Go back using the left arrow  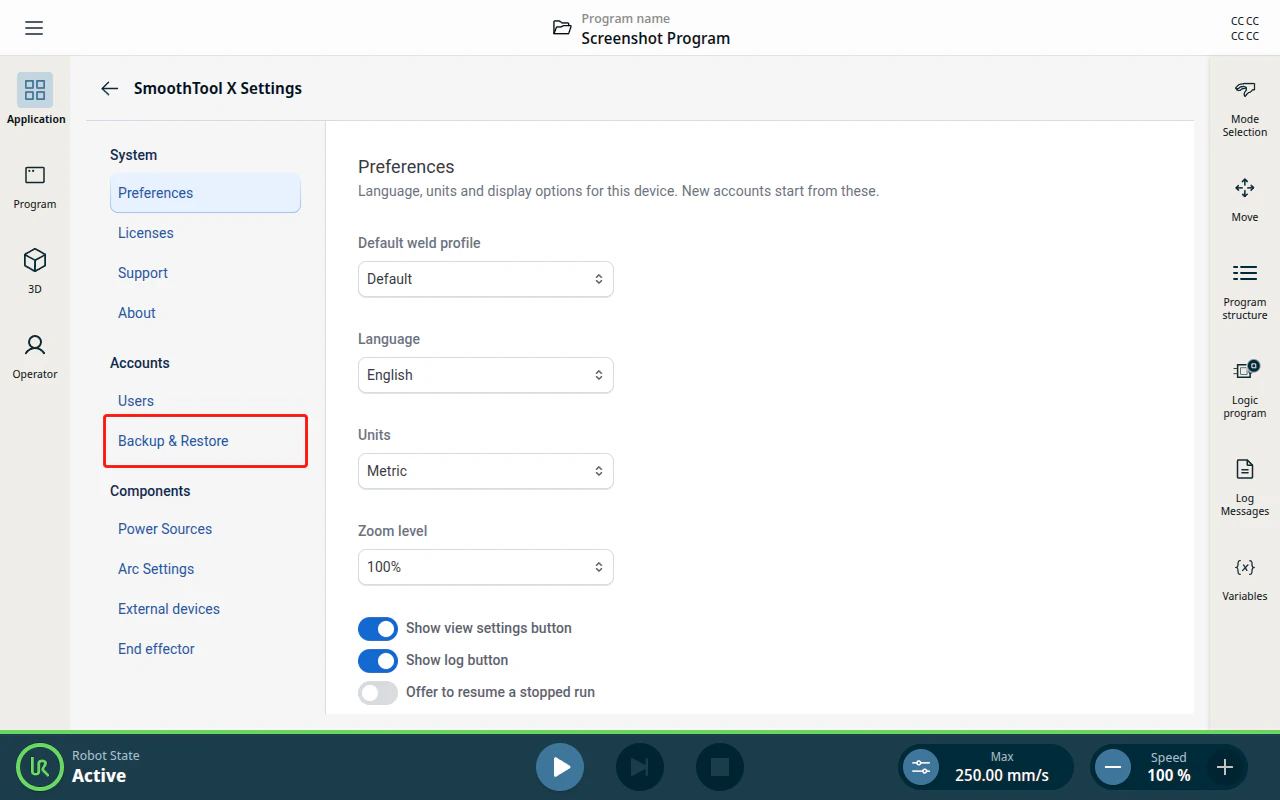pos(109,88)
